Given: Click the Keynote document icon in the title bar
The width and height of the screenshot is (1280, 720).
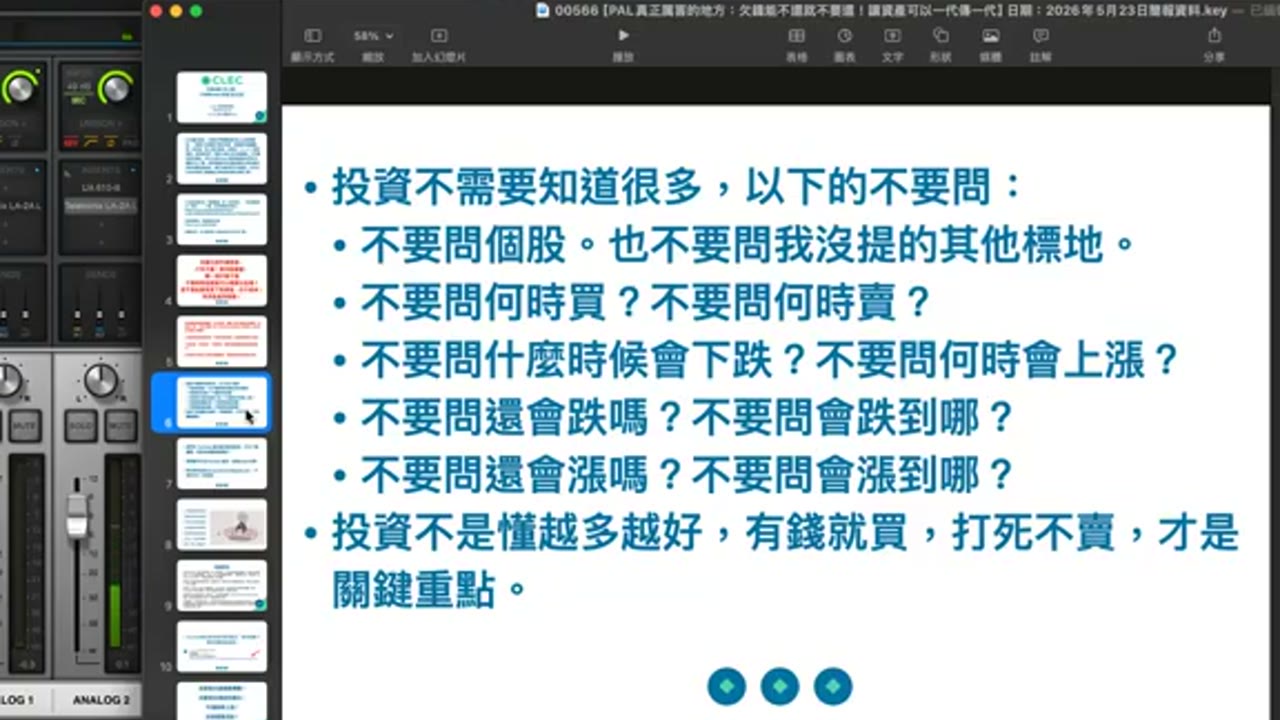Looking at the screenshot, I should point(542,11).
